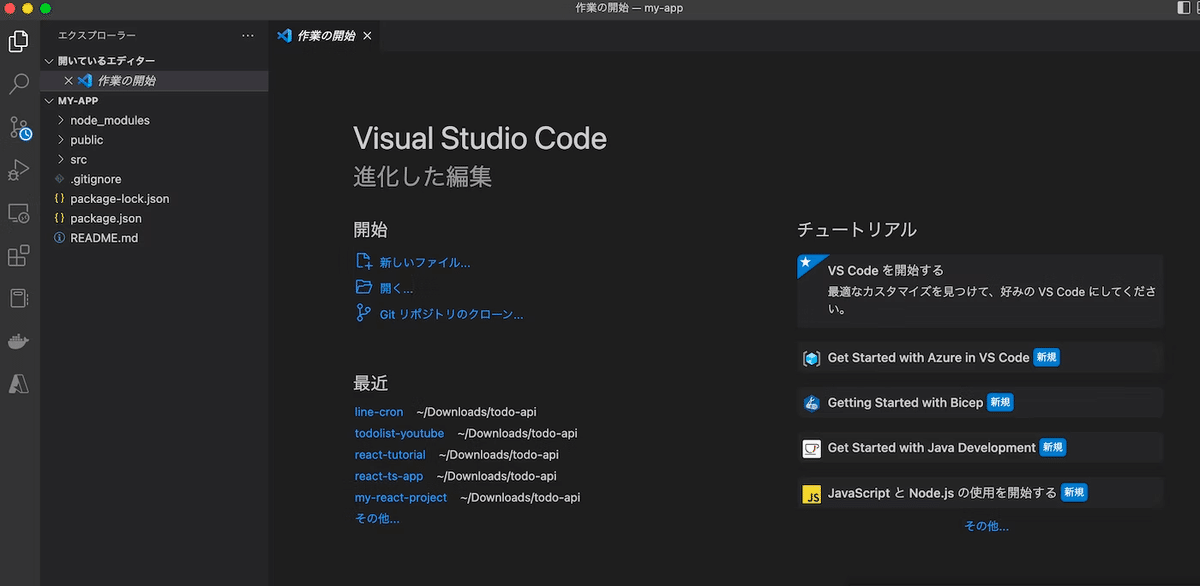Viewport: 1200px width, 586px height.
Task: Click the star badge on VS Code tutorial
Action: point(806,263)
